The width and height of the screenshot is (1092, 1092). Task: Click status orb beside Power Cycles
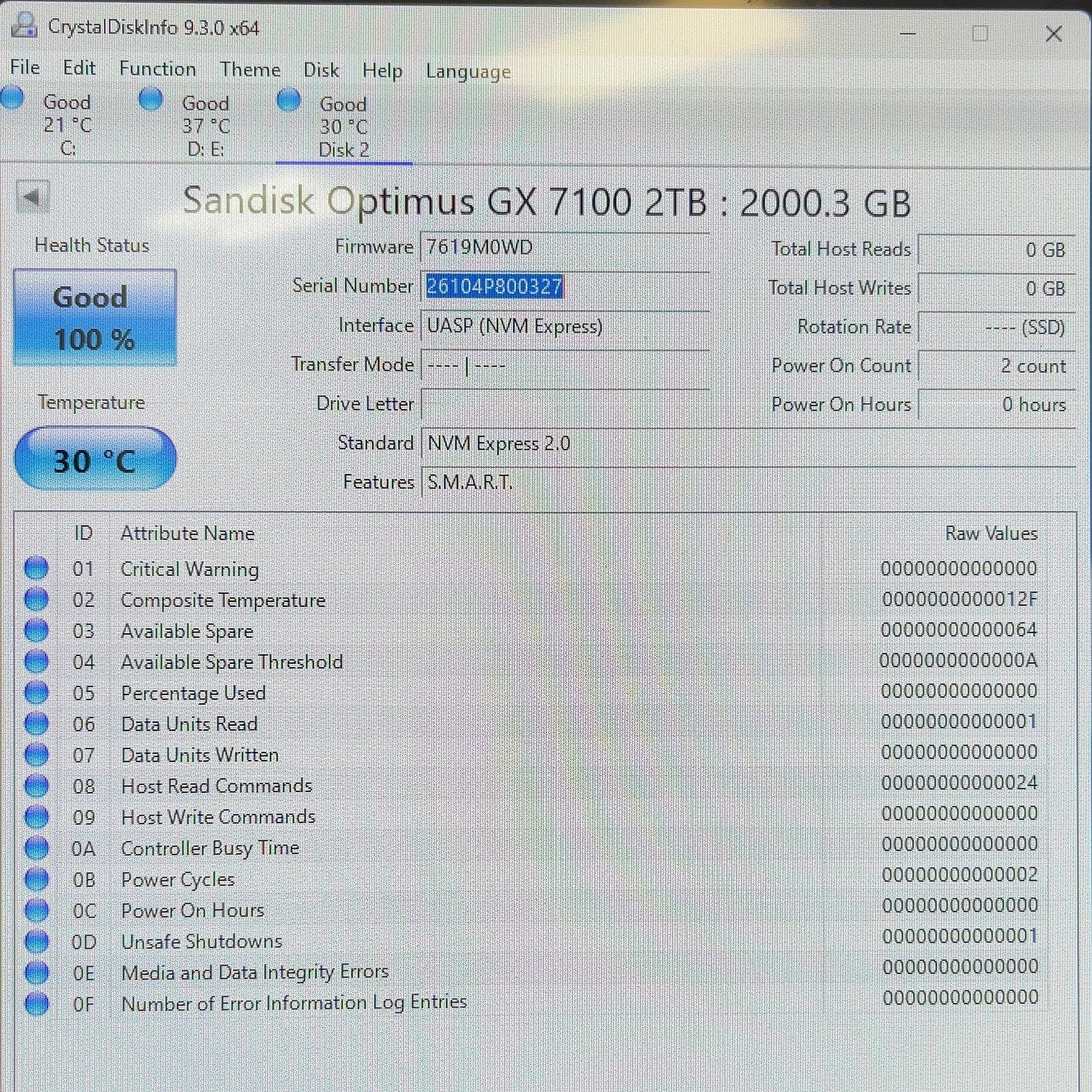point(36,879)
